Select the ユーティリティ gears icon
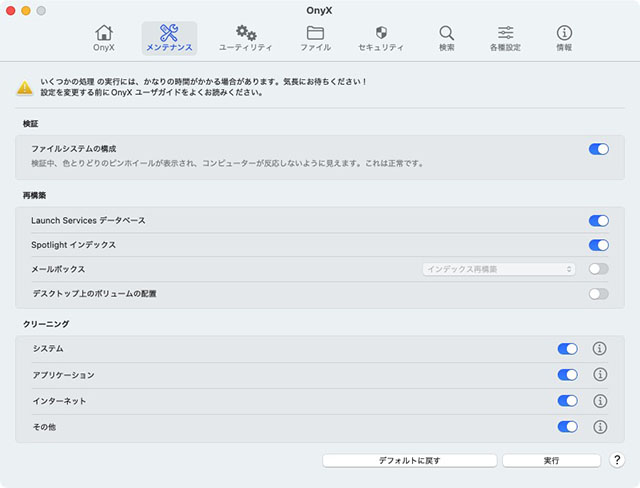The width and height of the screenshot is (640, 488). click(245, 34)
